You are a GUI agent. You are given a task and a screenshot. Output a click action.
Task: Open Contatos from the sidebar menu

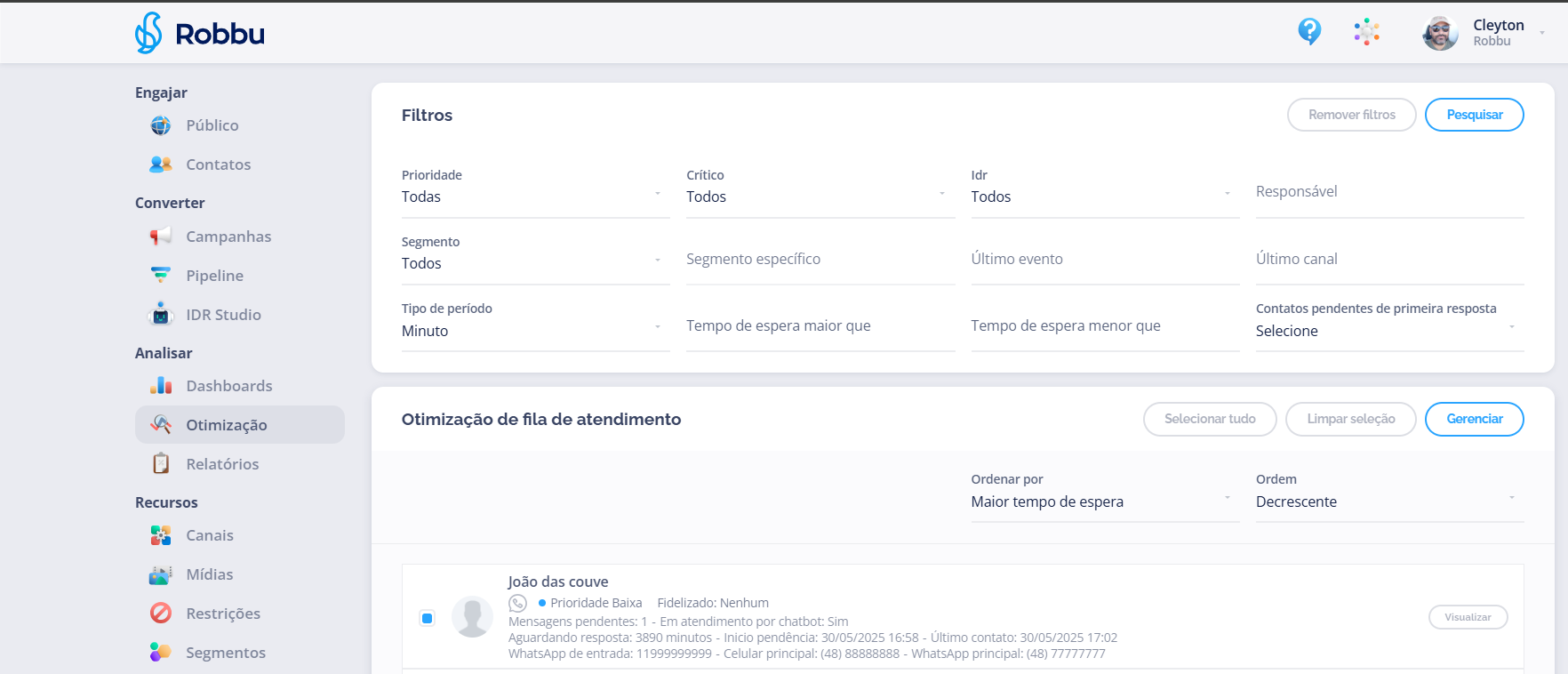click(218, 164)
